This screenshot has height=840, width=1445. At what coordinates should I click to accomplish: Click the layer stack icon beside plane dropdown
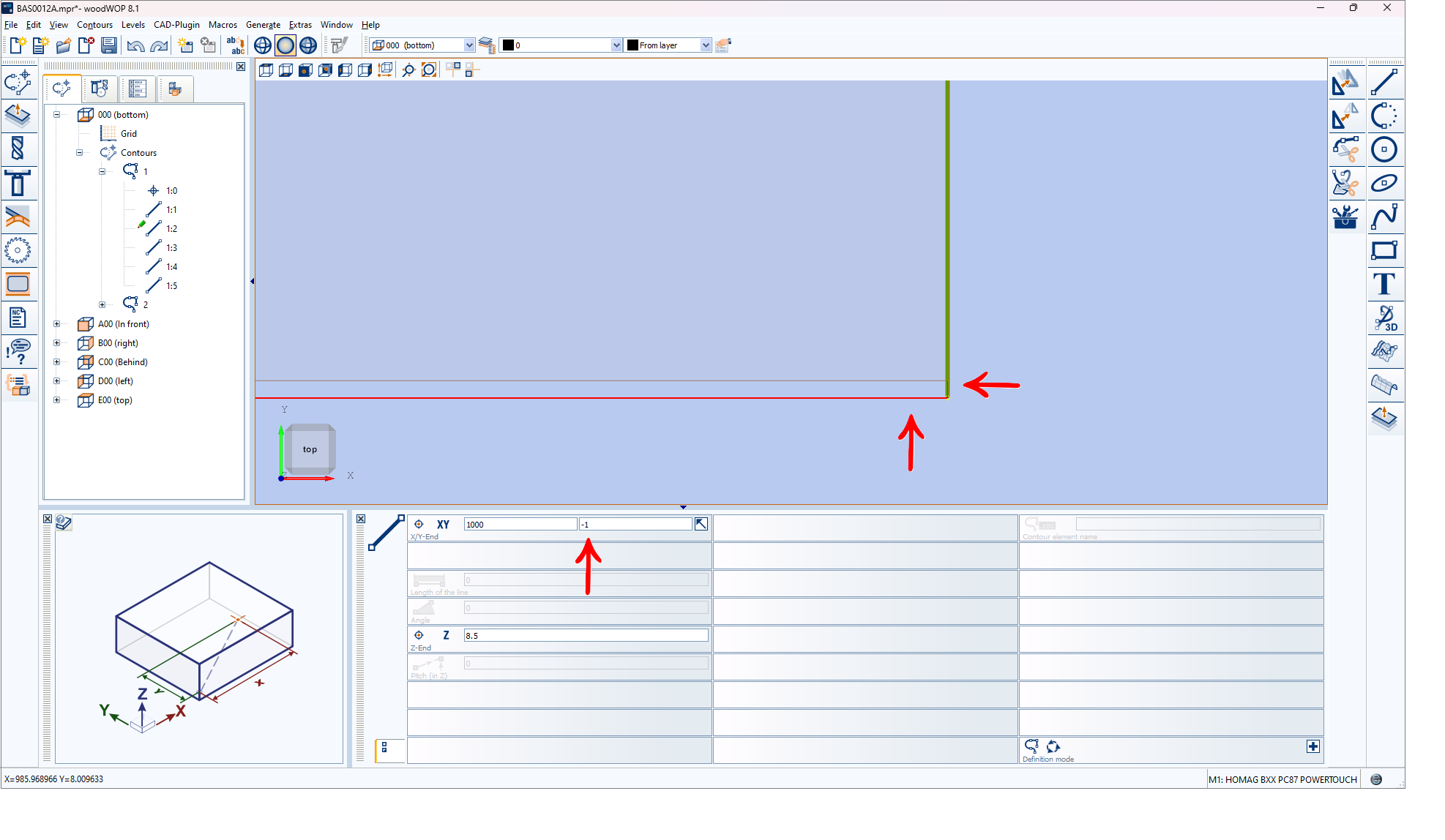(487, 45)
